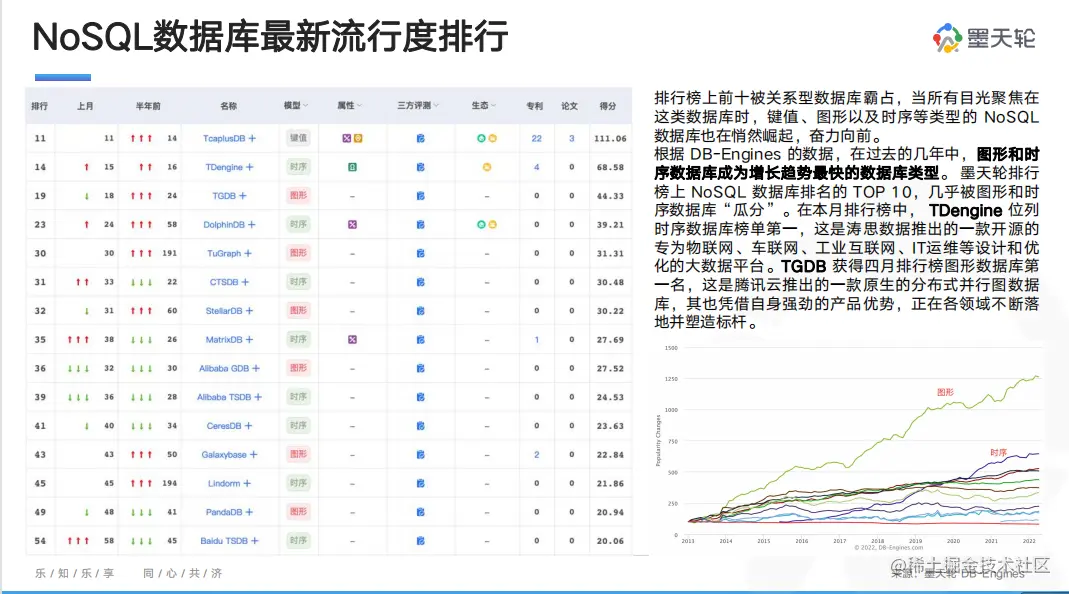This screenshot has height=594, width=1069.
Task: Click the third-party evaluation icon in TcaplusDB row
Action: (x=421, y=138)
